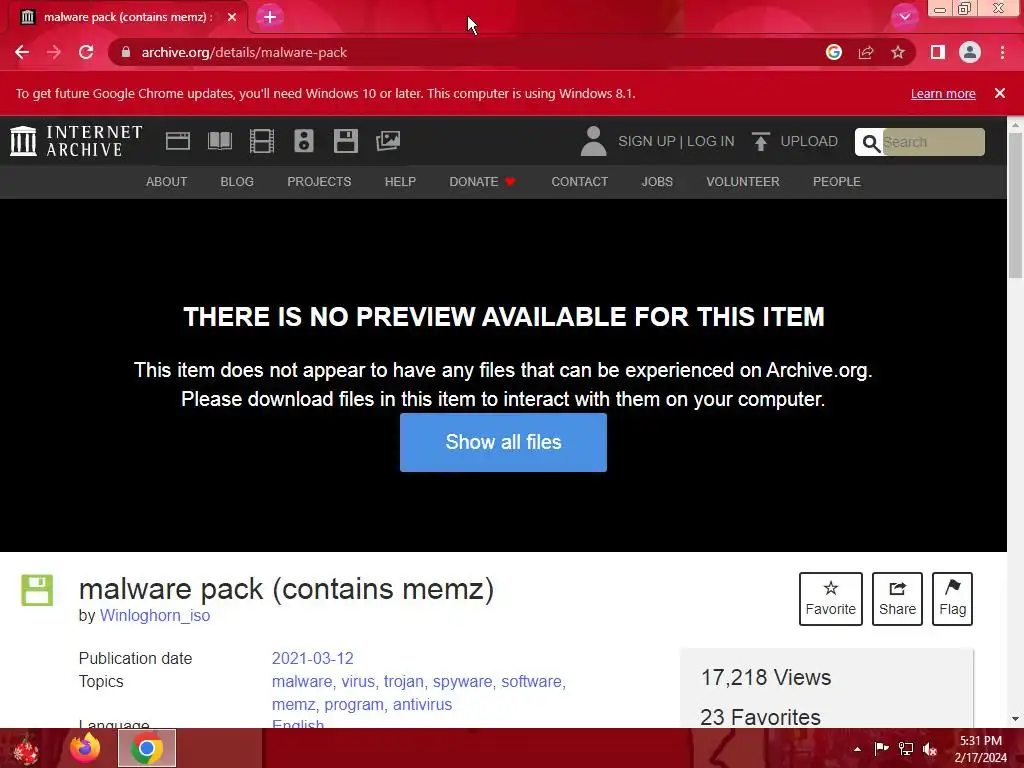Click the Internet Archive logo
The height and width of the screenshot is (768, 1024).
click(76, 141)
